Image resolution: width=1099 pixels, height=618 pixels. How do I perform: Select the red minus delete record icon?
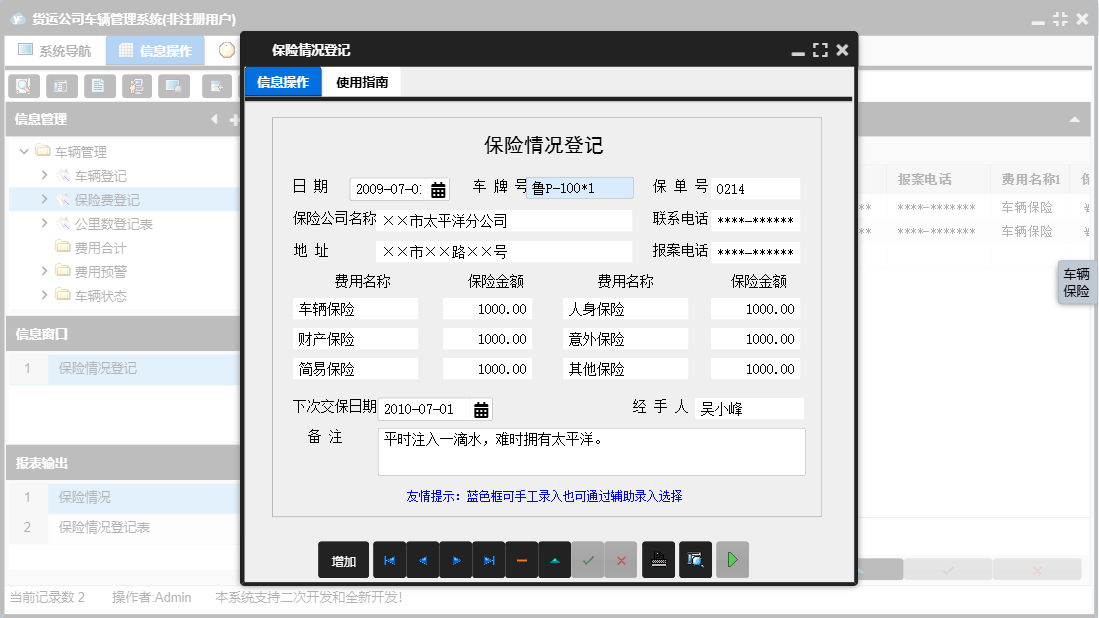point(522,560)
